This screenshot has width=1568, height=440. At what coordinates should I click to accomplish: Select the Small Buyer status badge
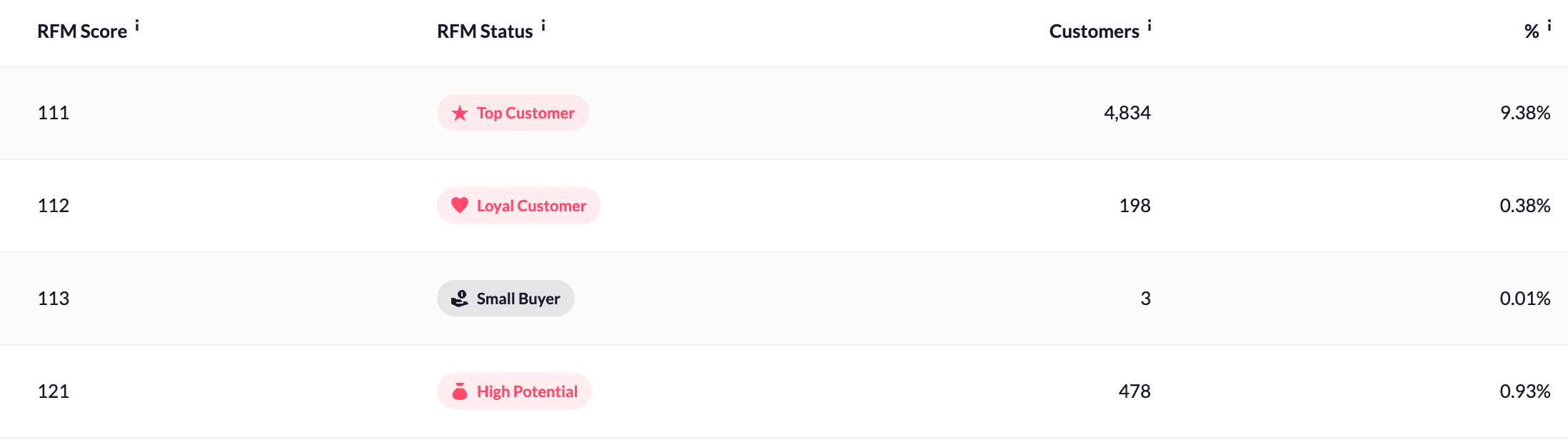pyautogui.click(x=506, y=299)
